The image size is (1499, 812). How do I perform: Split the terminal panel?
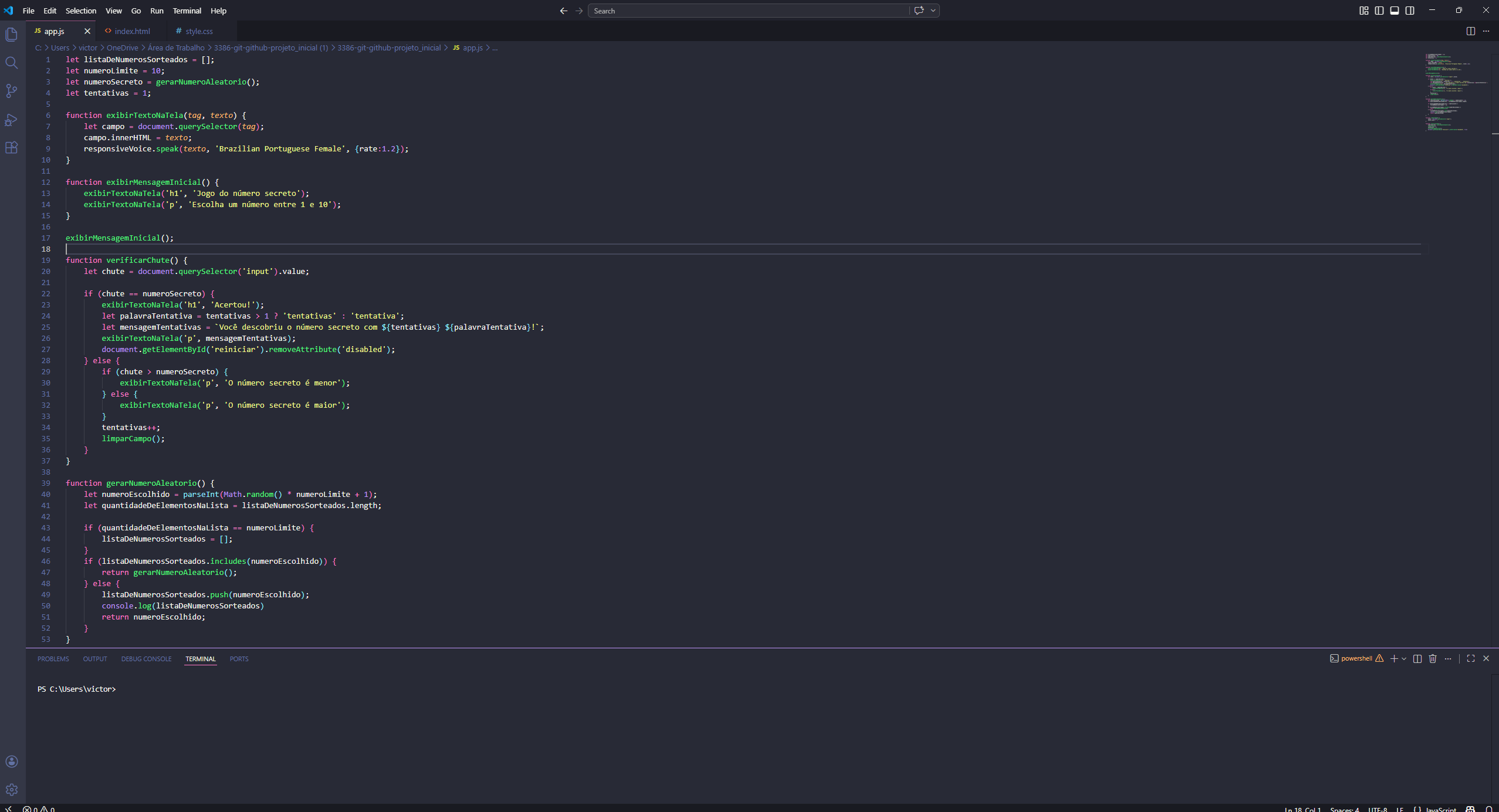click(x=1417, y=658)
